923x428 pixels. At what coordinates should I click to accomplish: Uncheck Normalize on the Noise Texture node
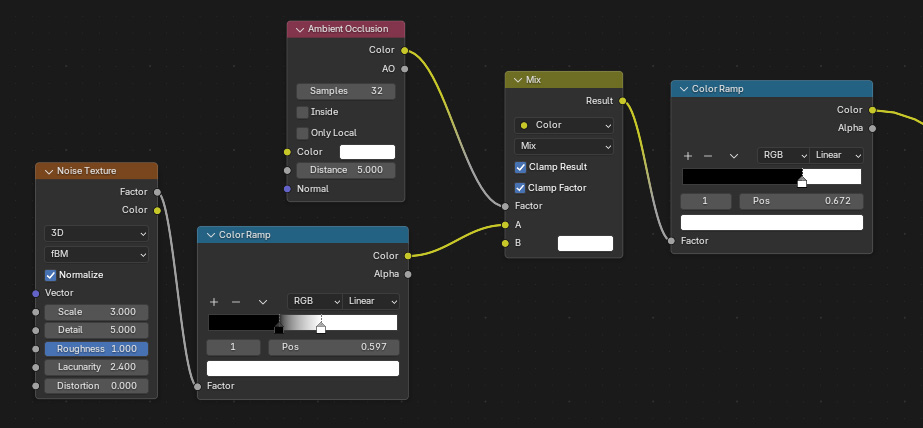(51, 275)
